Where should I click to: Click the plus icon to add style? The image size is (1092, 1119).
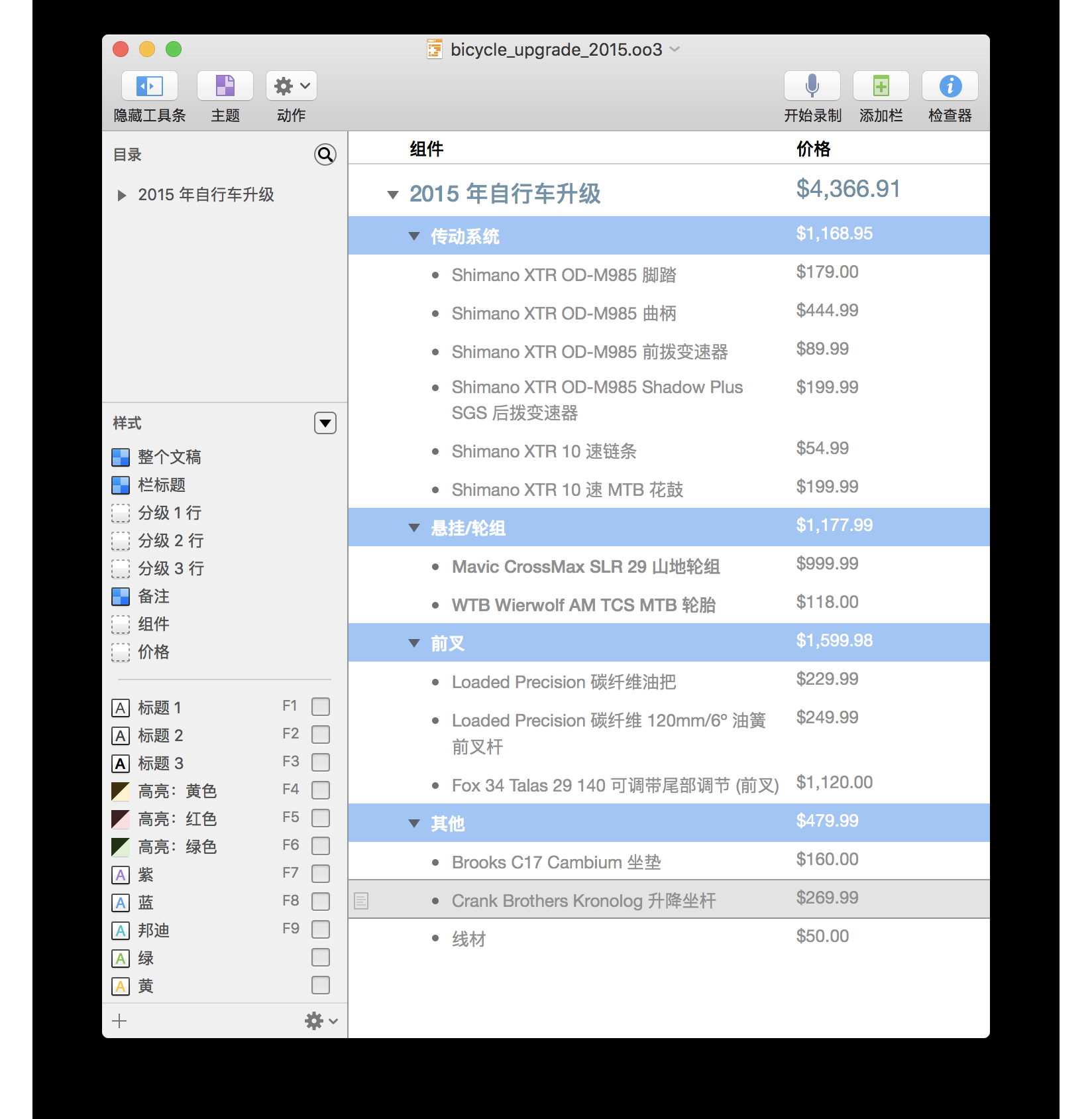point(119,1021)
